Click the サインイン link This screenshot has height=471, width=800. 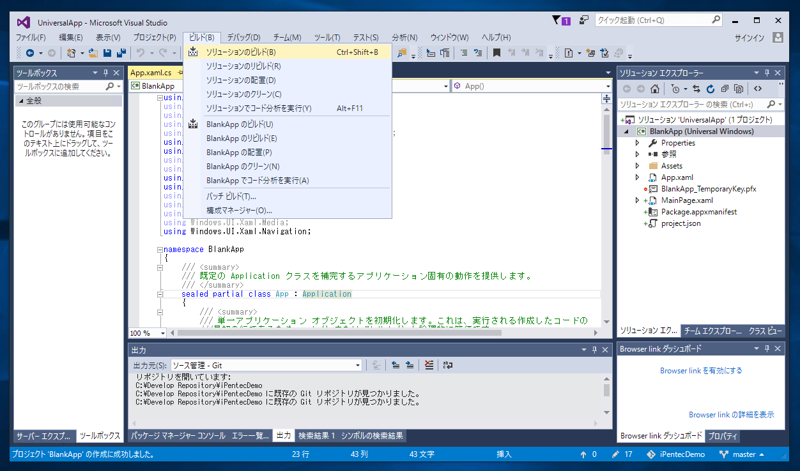pyautogui.click(x=749, y=38)
